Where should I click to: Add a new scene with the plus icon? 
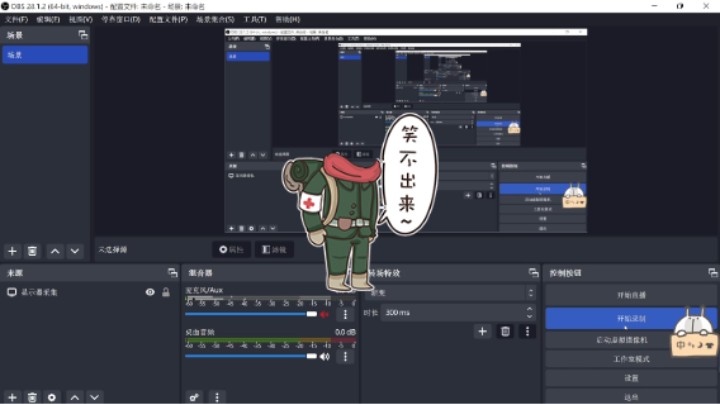[12, 251]
